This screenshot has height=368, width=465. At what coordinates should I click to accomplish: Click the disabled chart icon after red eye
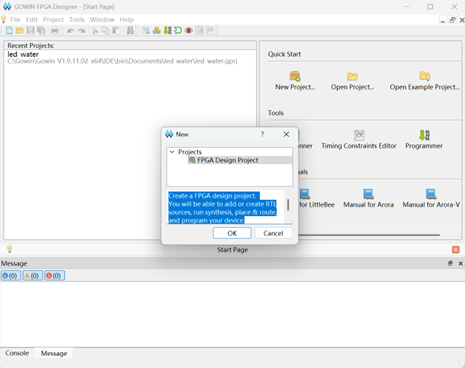pos(199,31)
